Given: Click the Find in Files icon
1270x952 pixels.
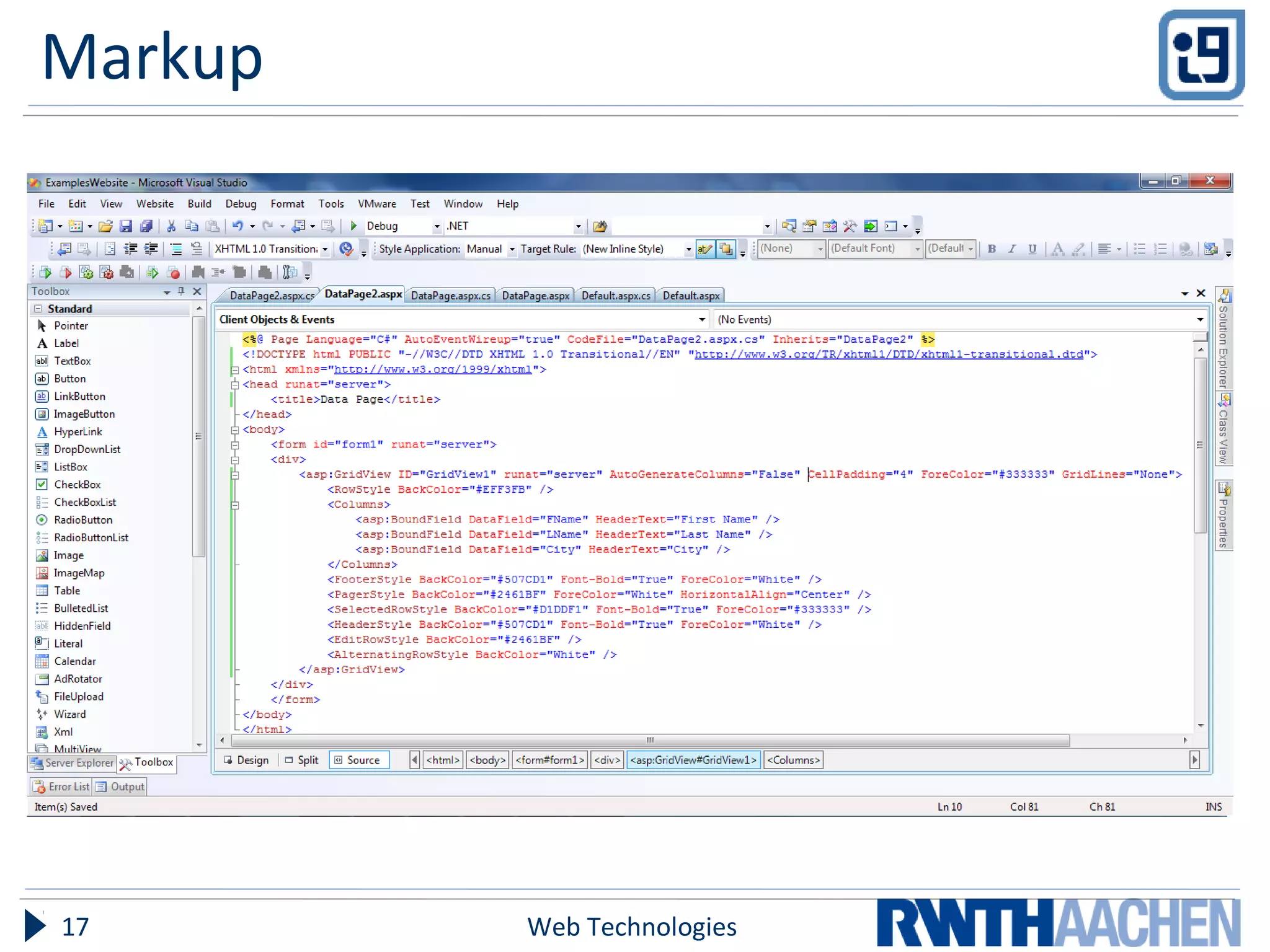Looking at the screenshot, I should click(x=599, y=226).
